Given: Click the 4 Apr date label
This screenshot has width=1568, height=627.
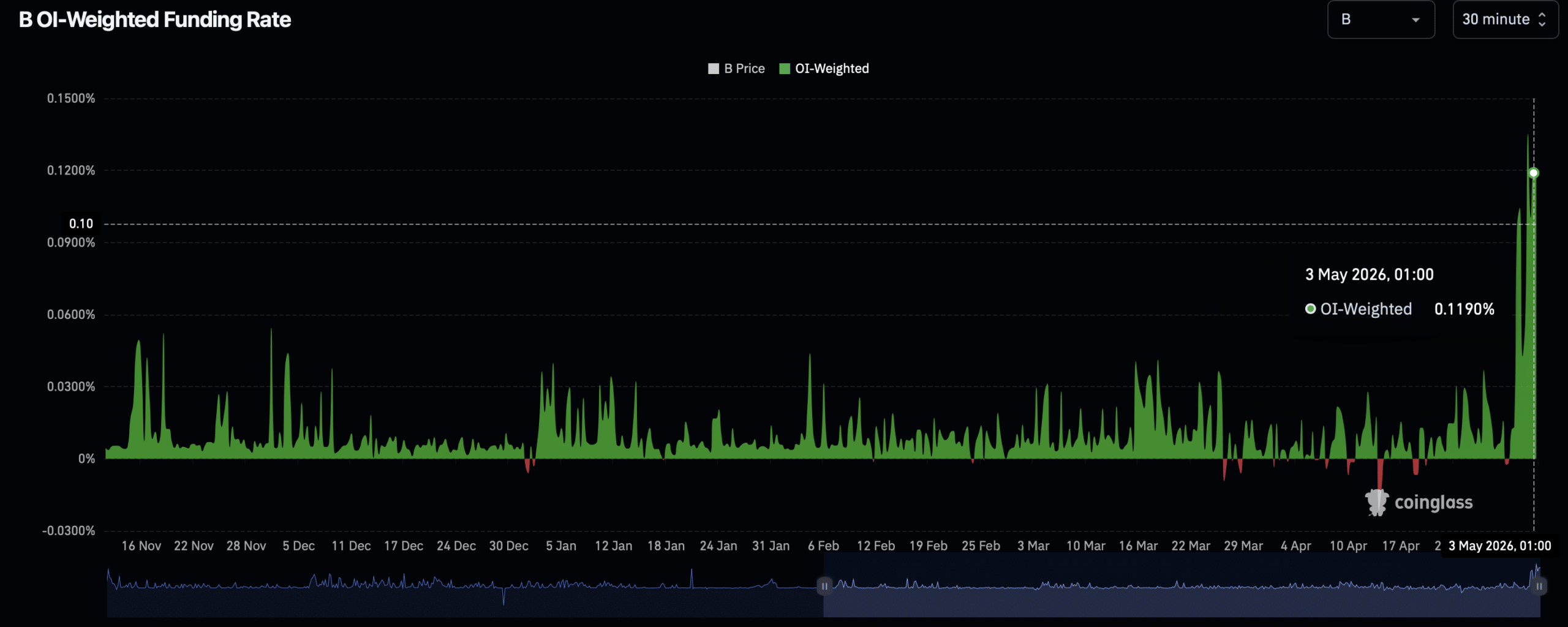Looking at the screenshot, I should coord(1295,546).
